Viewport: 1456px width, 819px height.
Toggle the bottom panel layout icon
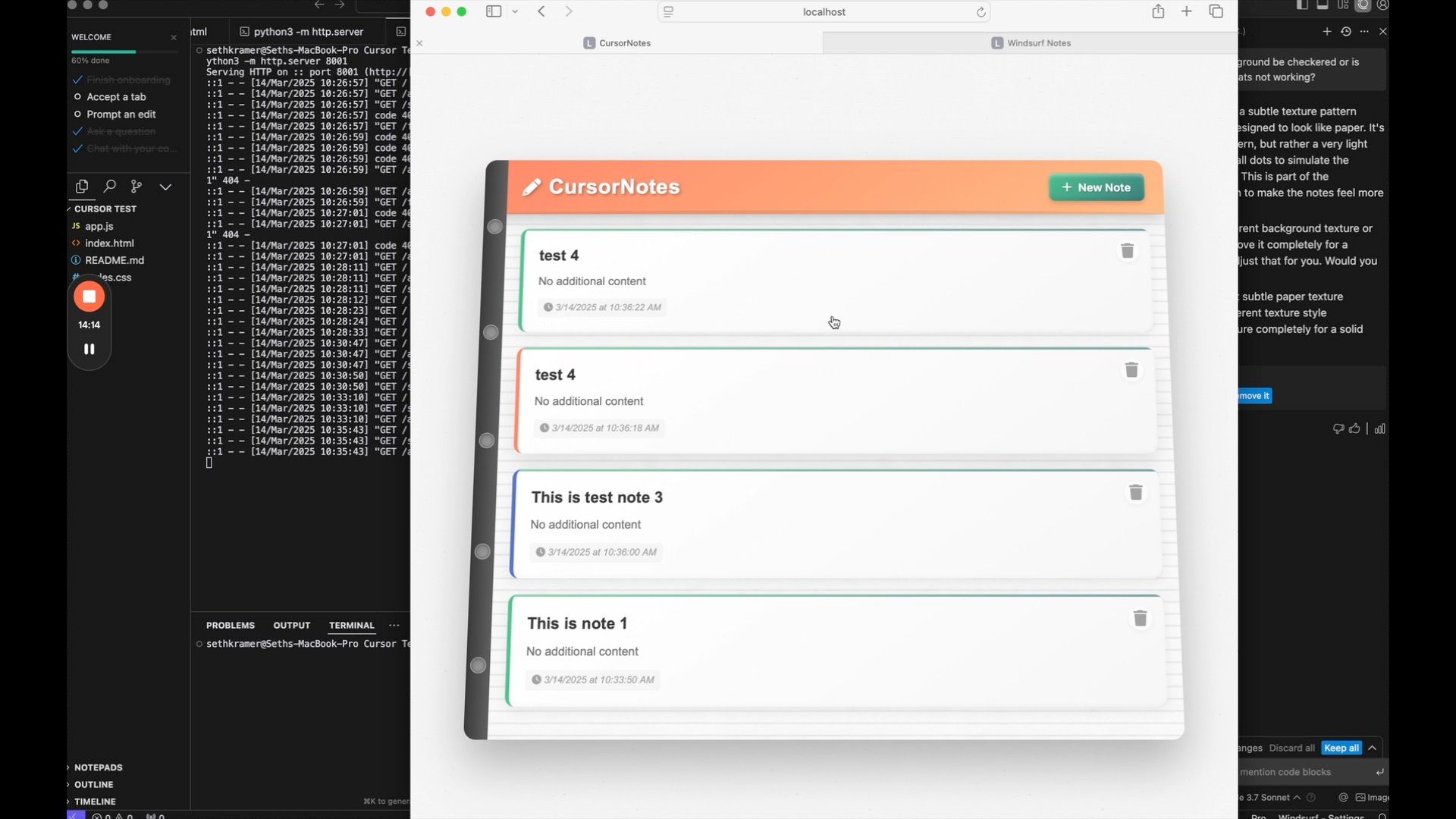point(1323,5)
